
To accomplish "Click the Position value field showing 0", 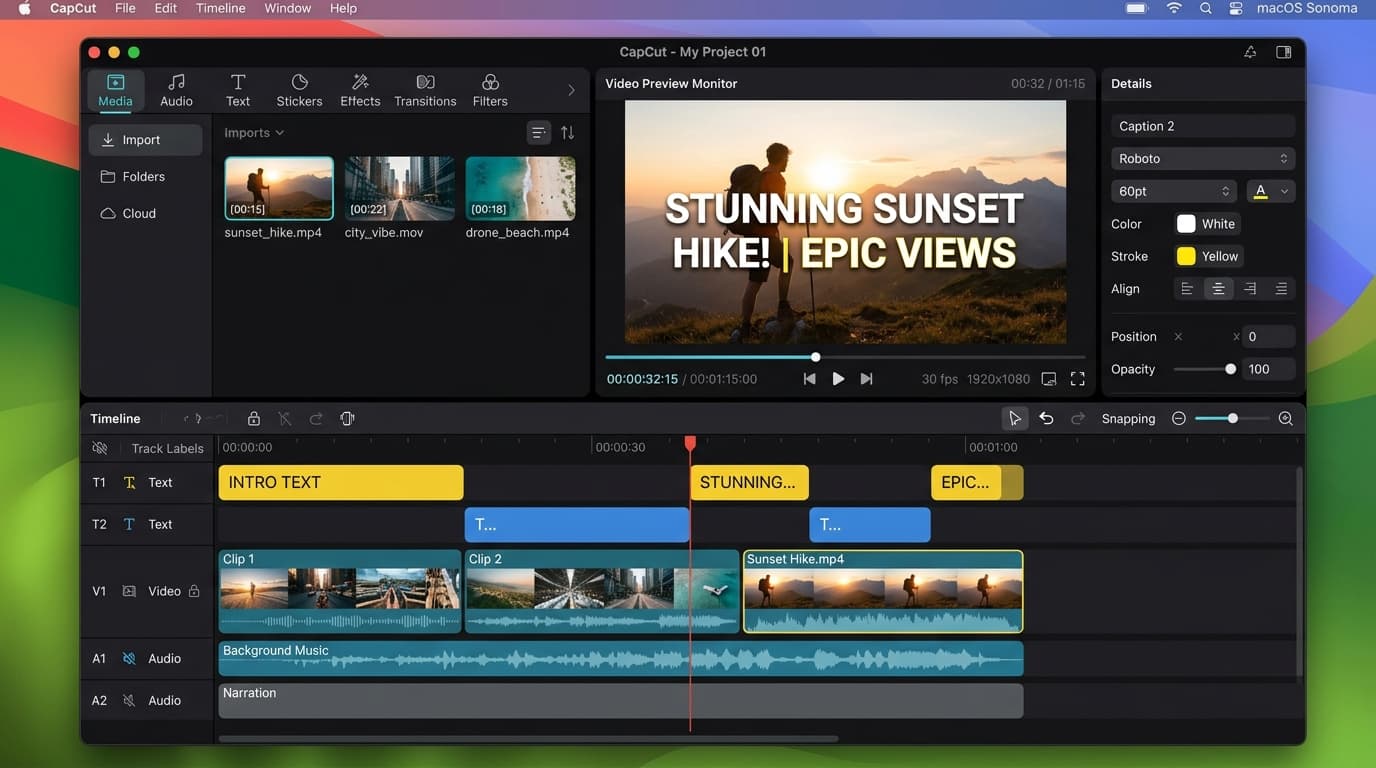I will click(x=1268, y=337).
